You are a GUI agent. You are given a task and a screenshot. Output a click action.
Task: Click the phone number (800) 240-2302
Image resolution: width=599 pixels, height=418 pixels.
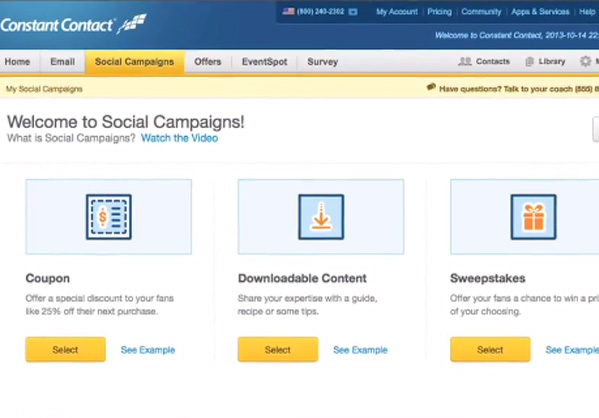[321, 11]
